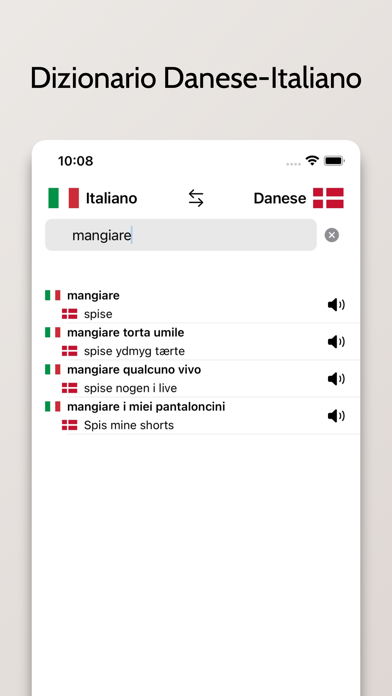Tap the 'spise ydmyg tærte' translation
Viewport: 392px width, 696px height.
tap(134, 351)
